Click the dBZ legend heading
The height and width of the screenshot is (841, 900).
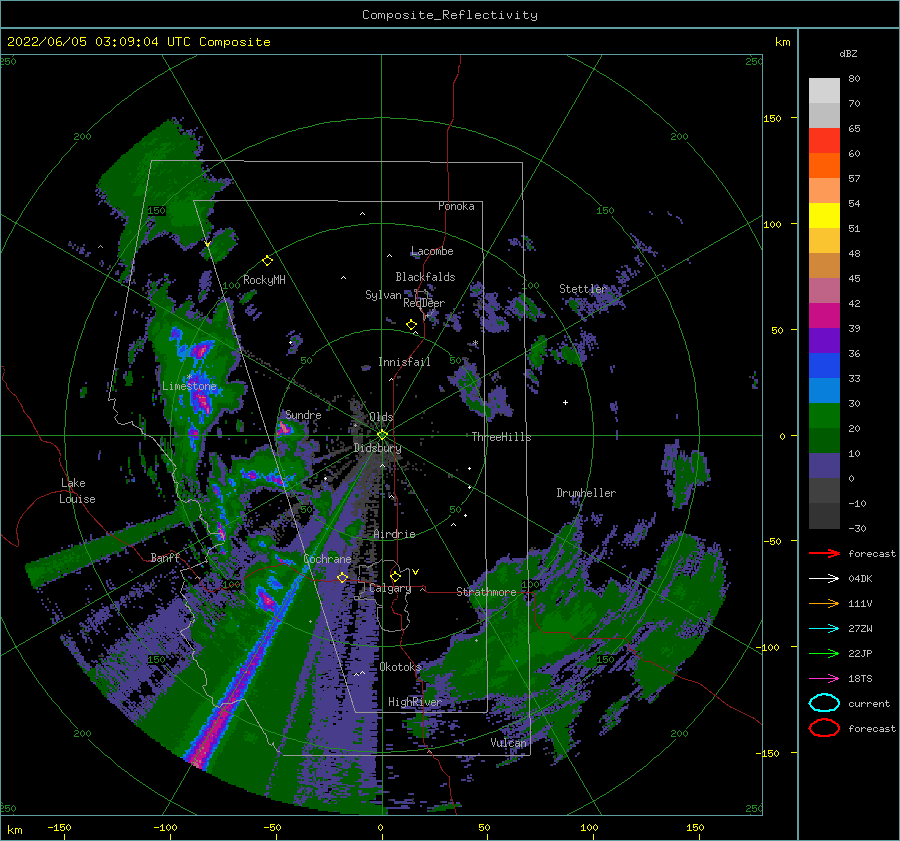(x=848, y=53)
